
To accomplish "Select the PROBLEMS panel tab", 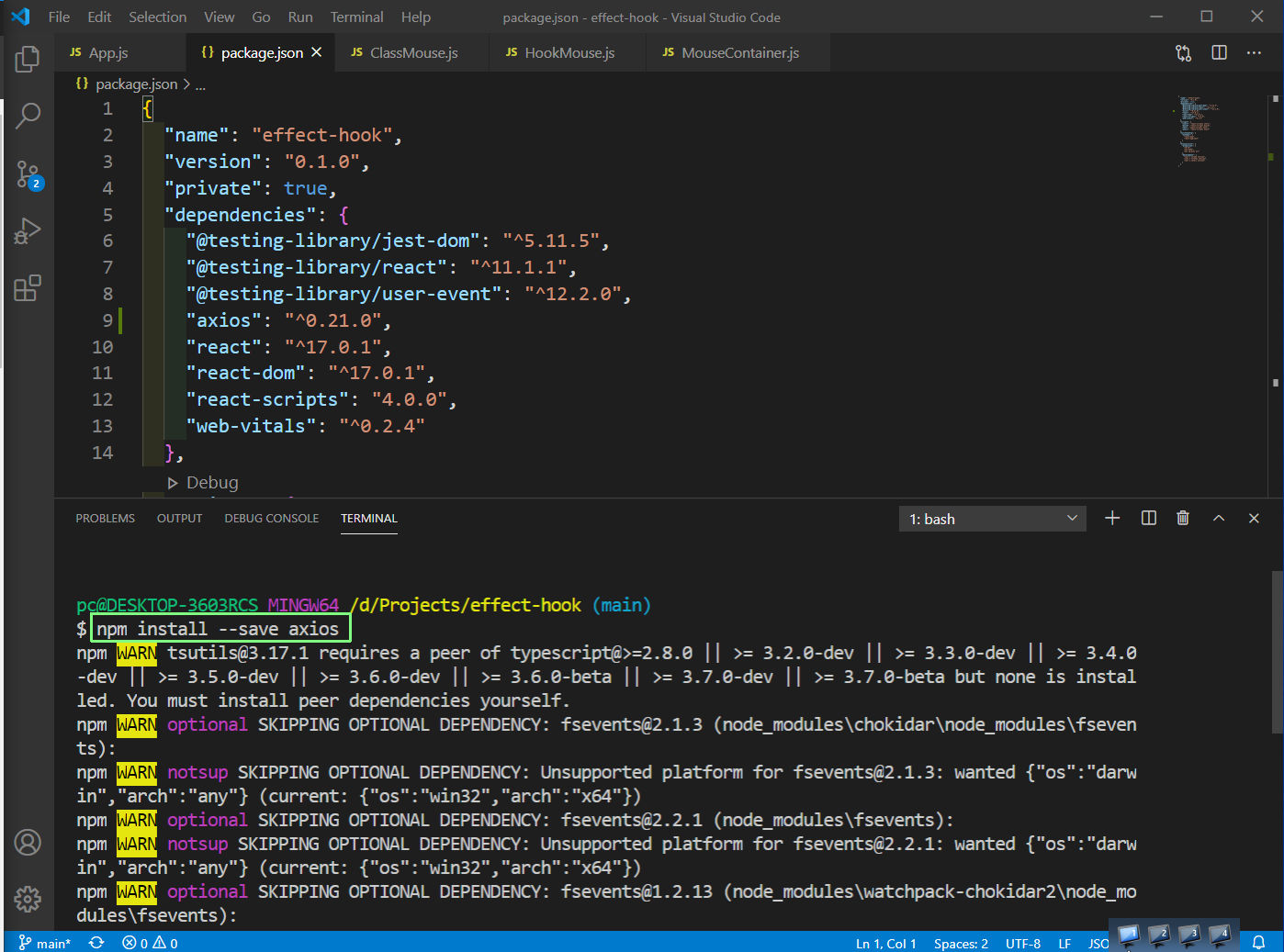I will tap(105, 519).
